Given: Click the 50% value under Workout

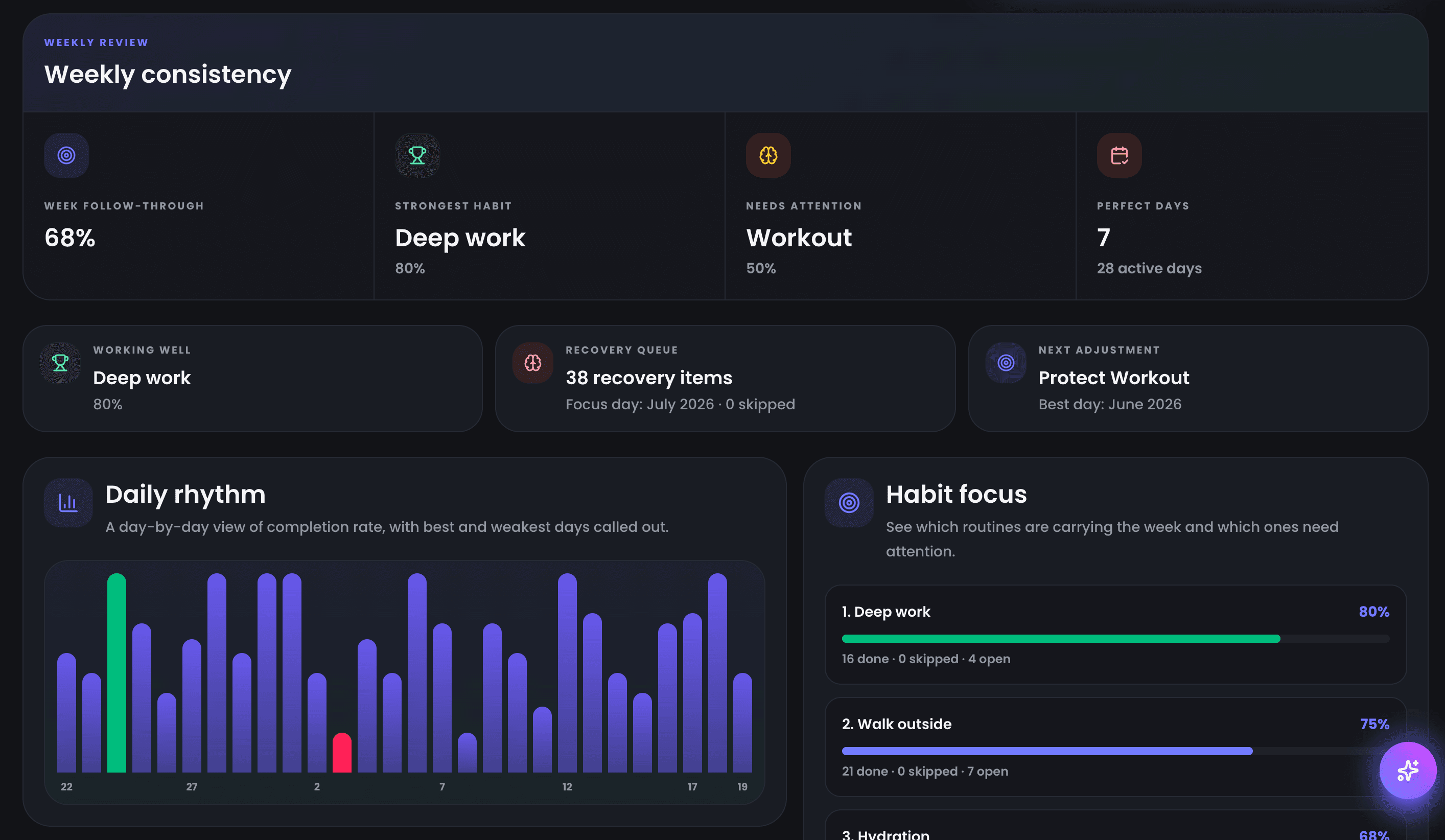Looking at the screenshot, I should [x=761, y=268].
